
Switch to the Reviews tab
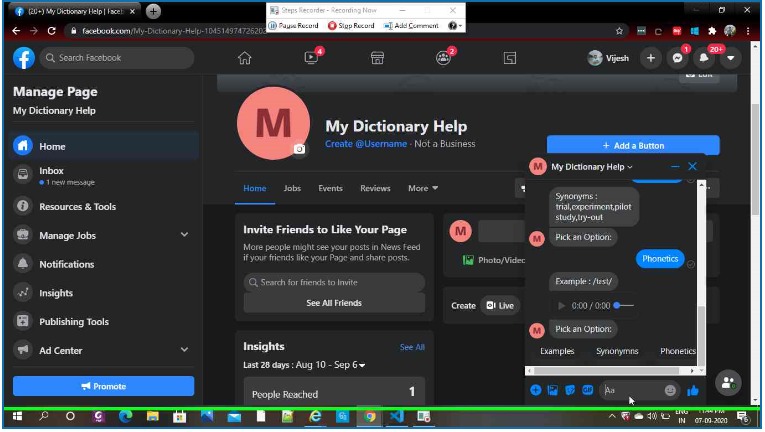[x=375, y=188]
